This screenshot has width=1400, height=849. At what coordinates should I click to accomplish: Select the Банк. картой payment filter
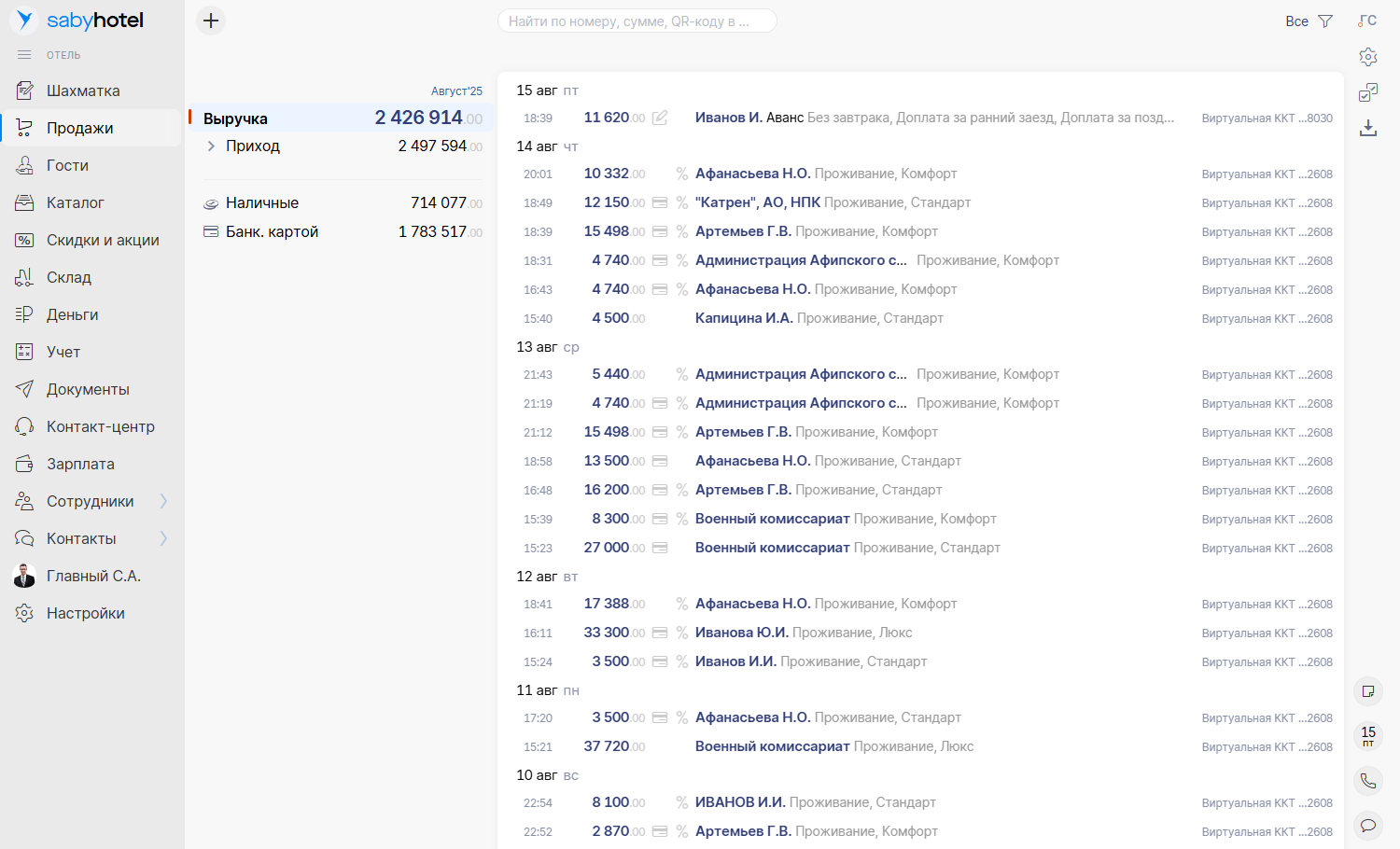tap(272, 231)
